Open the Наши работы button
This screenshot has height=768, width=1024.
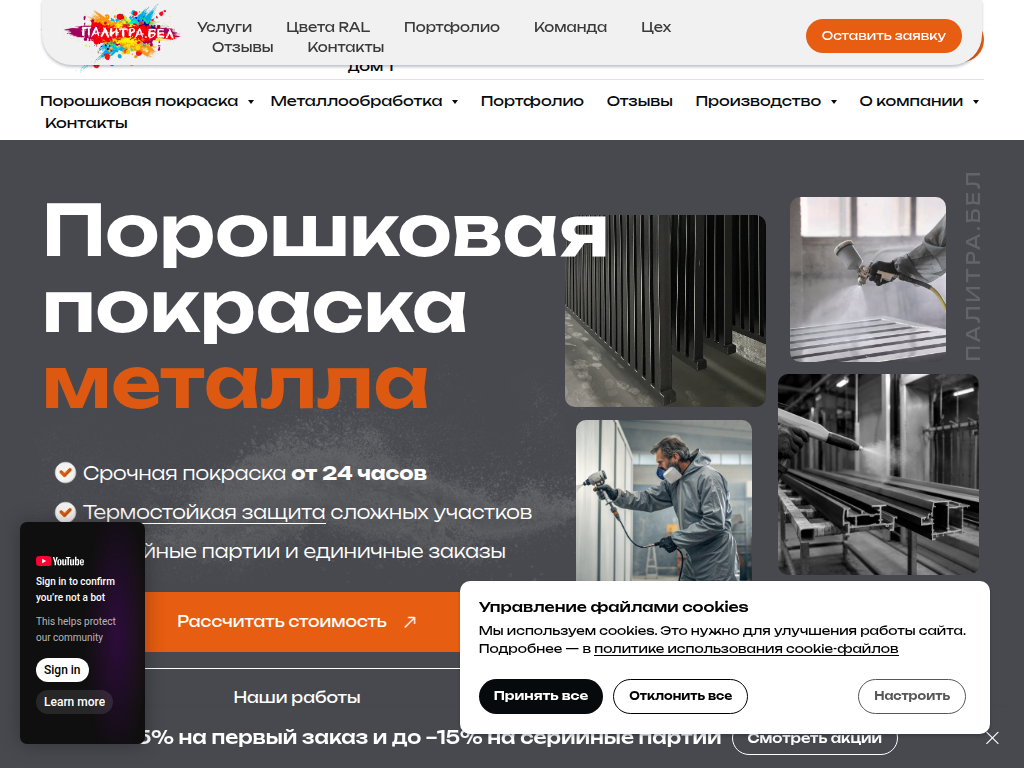click(297, 697)
